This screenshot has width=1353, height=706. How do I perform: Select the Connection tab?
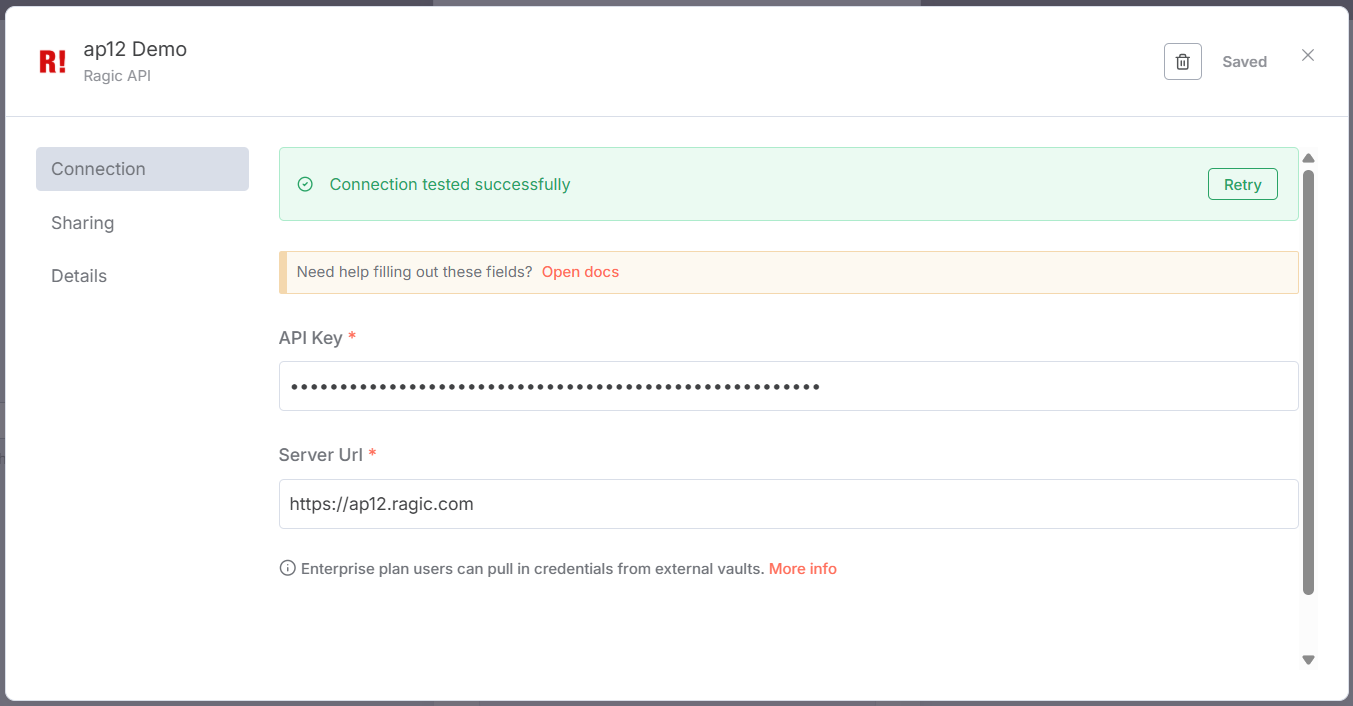142,169
